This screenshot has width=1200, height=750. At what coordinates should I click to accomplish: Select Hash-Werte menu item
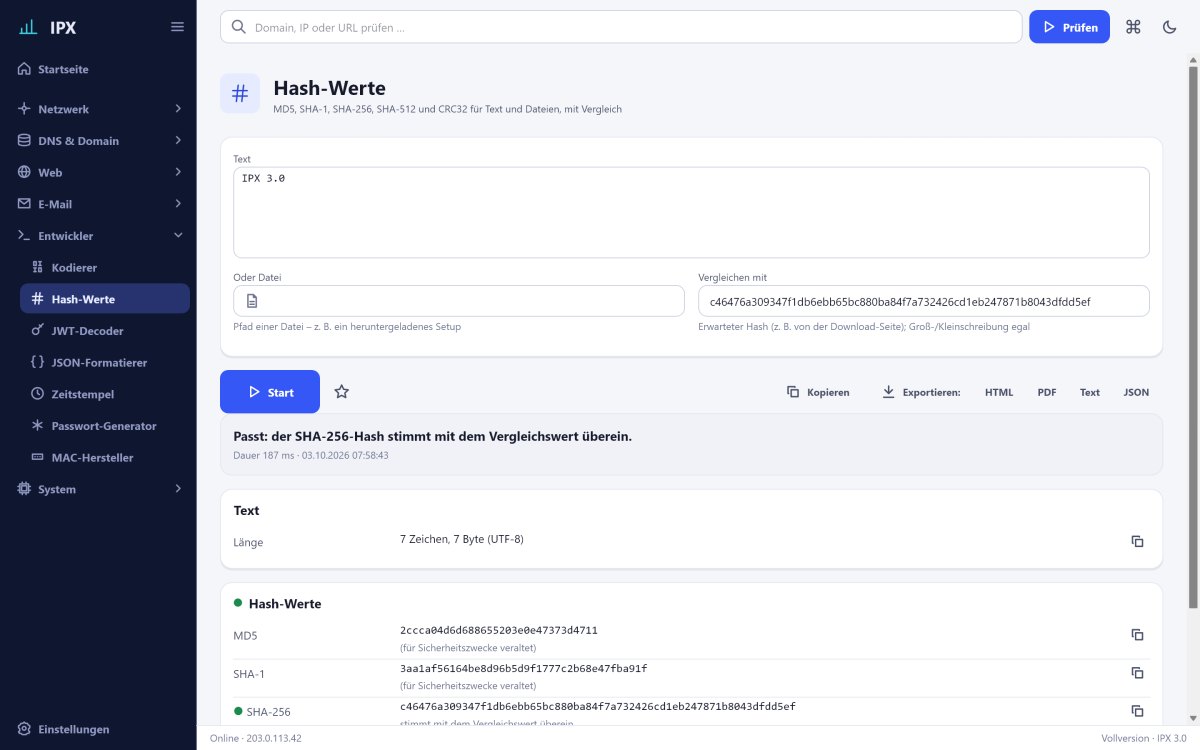pyautogui.click(x=105, y=299)
